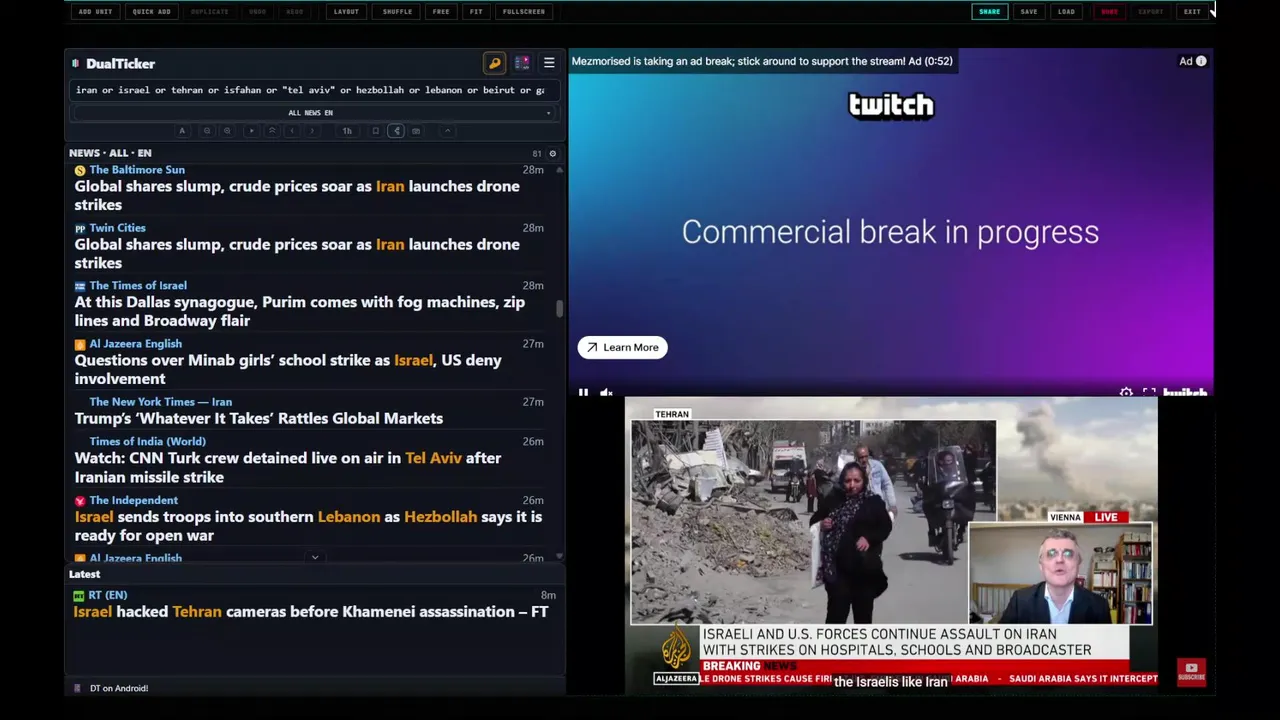Screen dimensions: 1280x720
Task: Open 'Questions over Minab girls' school strike' headline
Action: click(288, 370)
